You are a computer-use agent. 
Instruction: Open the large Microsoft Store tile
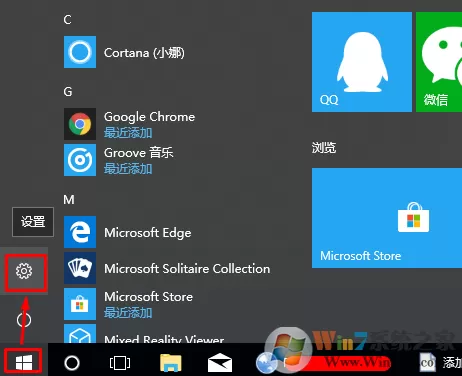pyautogui.click(x=387, y=218)
